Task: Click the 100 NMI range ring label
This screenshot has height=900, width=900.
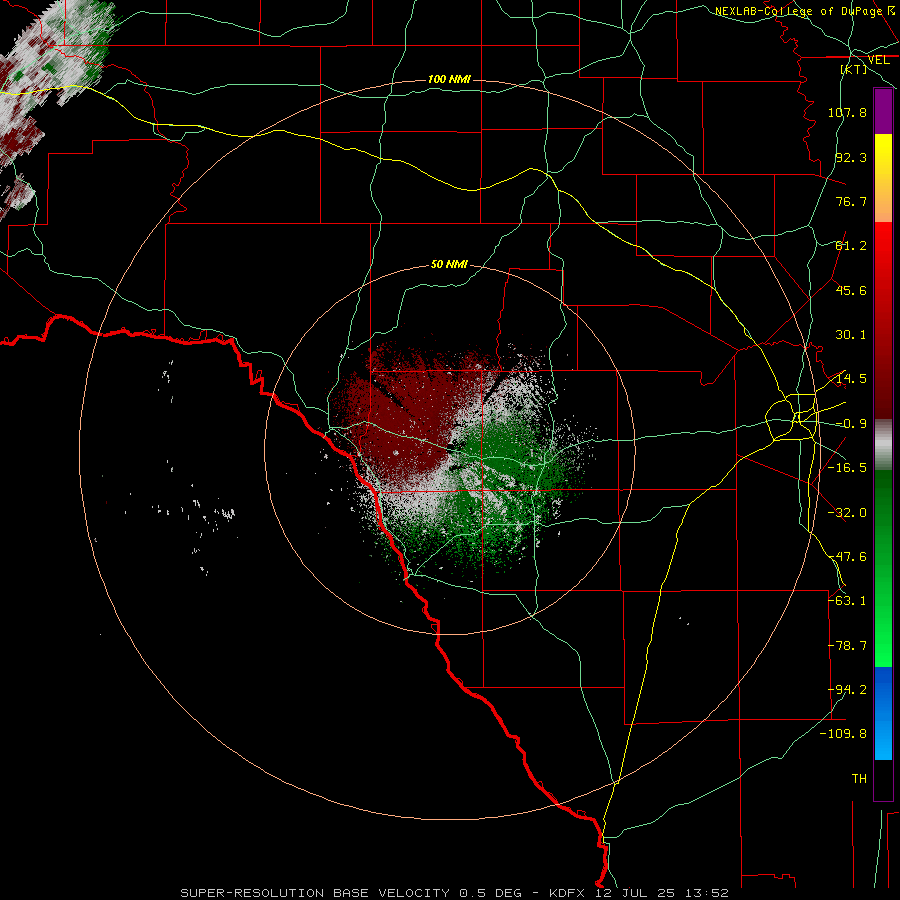Action: 449,79
